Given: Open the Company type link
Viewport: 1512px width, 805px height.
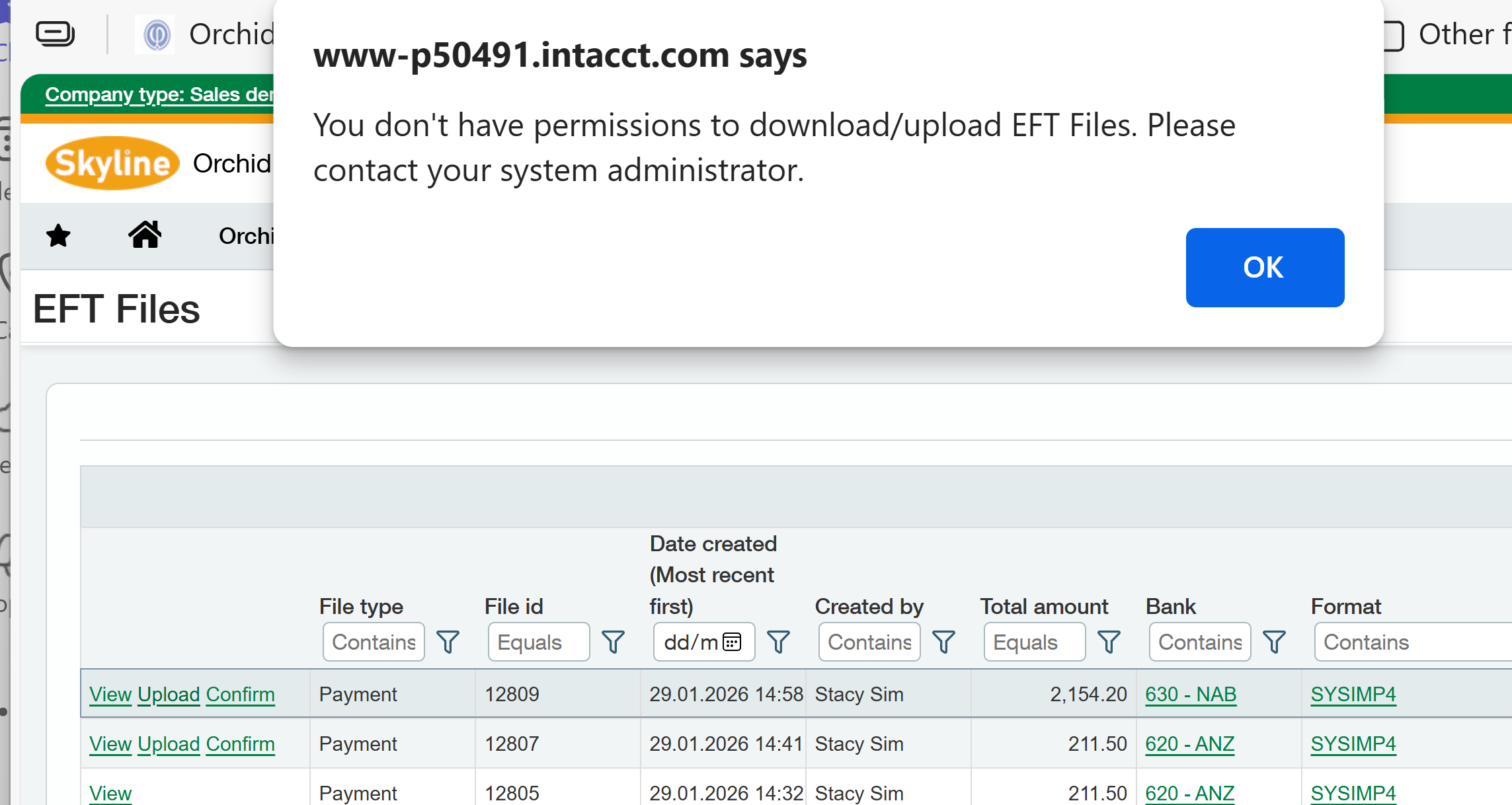Looking at the screenshot, I should point(159,95).
